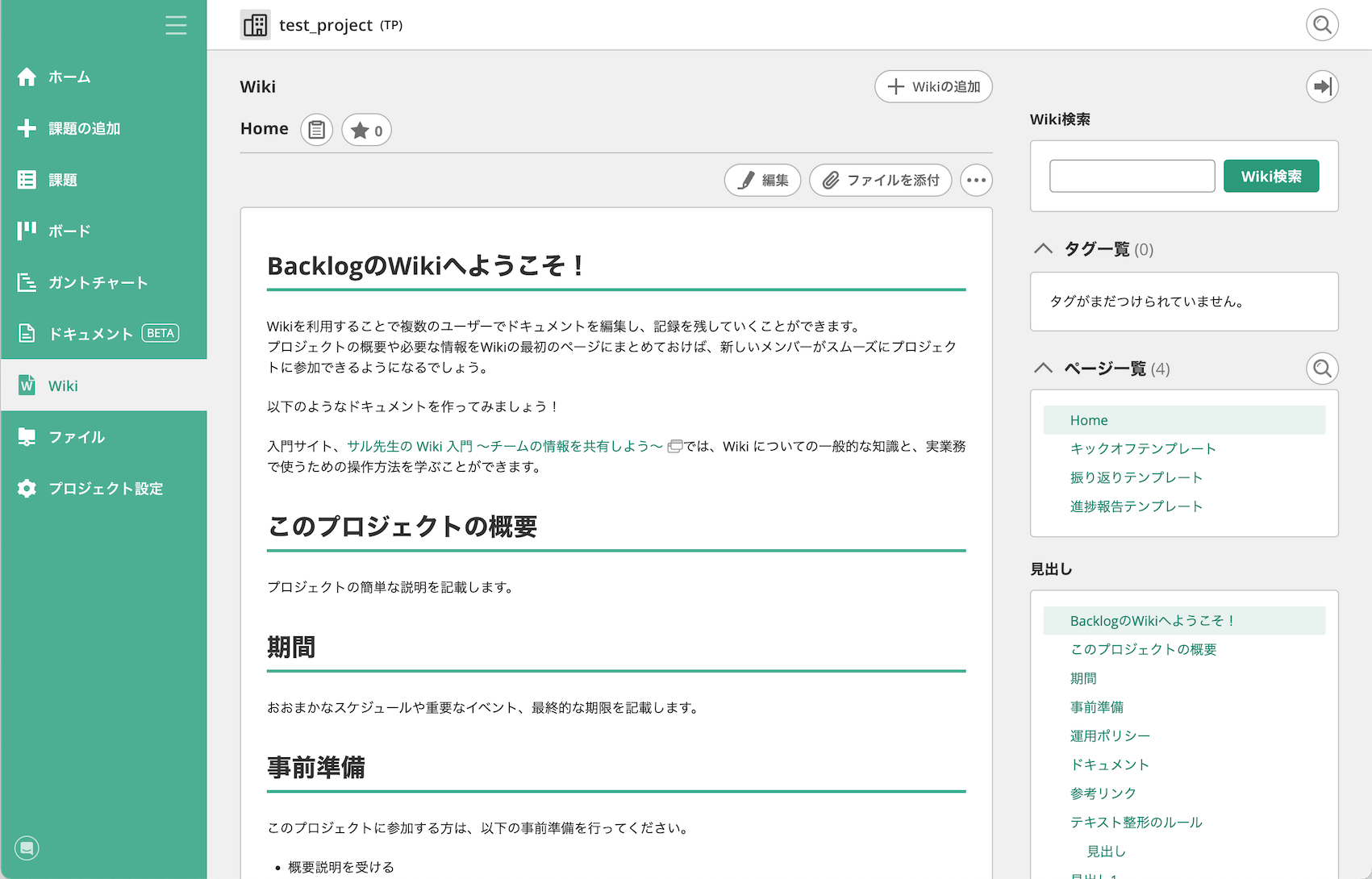Click the hamburger menu icon in sidebar

click(x=176, y=25)
